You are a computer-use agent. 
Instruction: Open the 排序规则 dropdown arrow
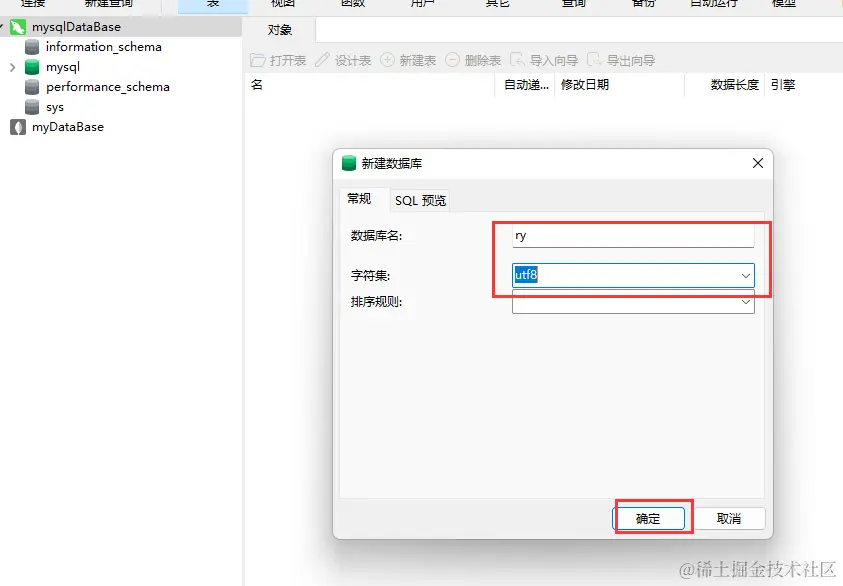[746, 302]
